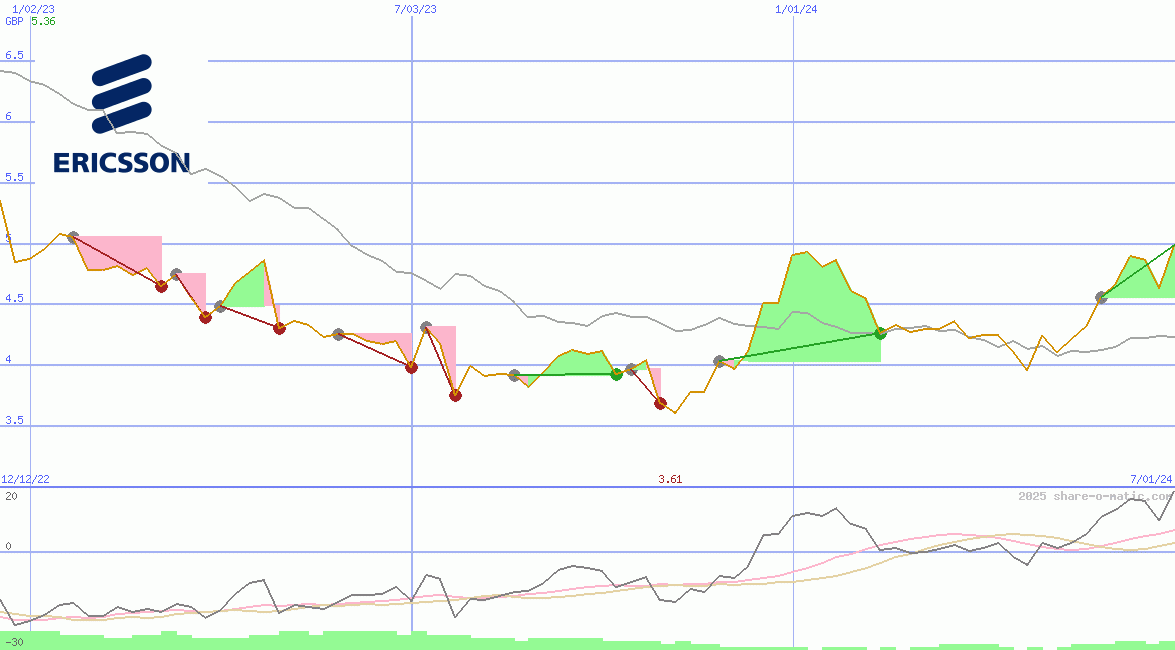Screen dimensions: 1175x650
Task: Click the GBP currency label
Action: tap(14, 21)
